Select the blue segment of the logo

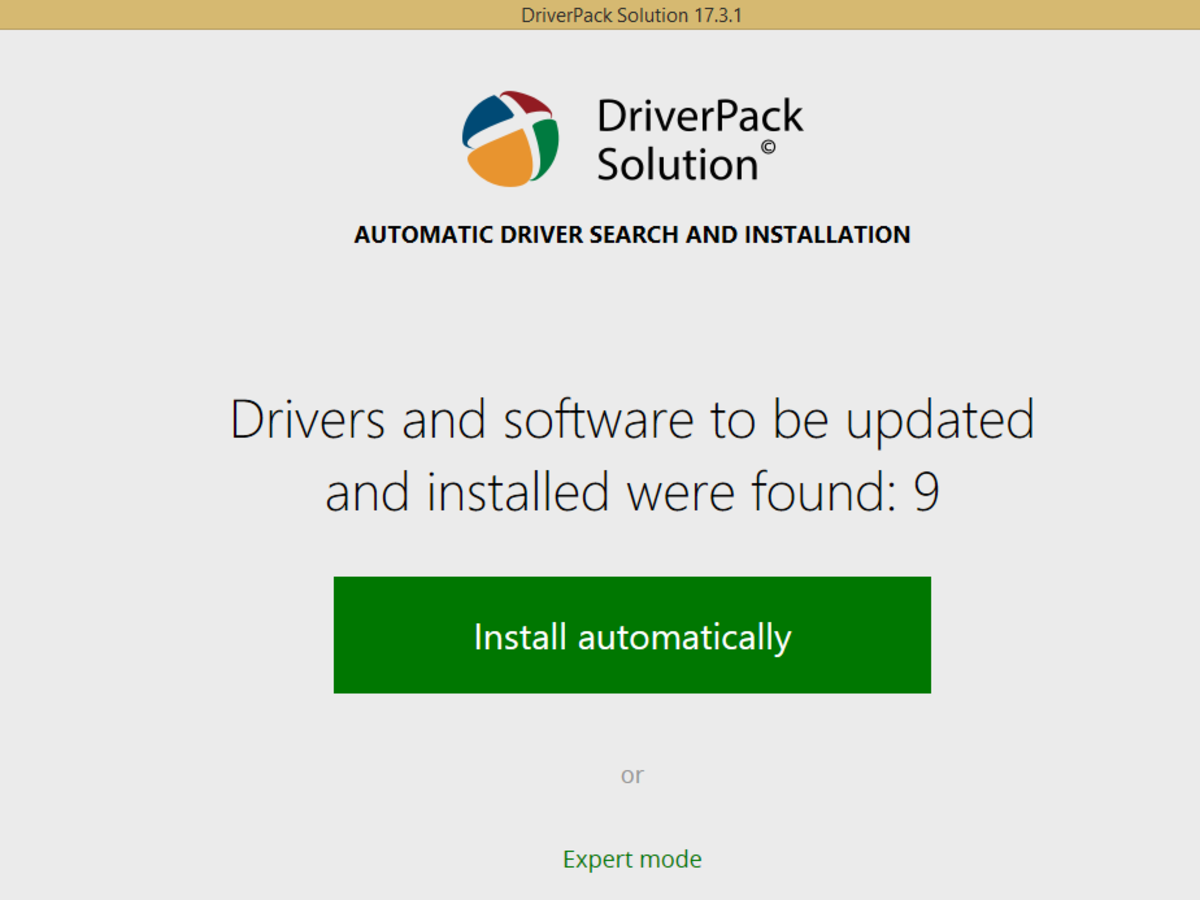click(x=487, y=117)
